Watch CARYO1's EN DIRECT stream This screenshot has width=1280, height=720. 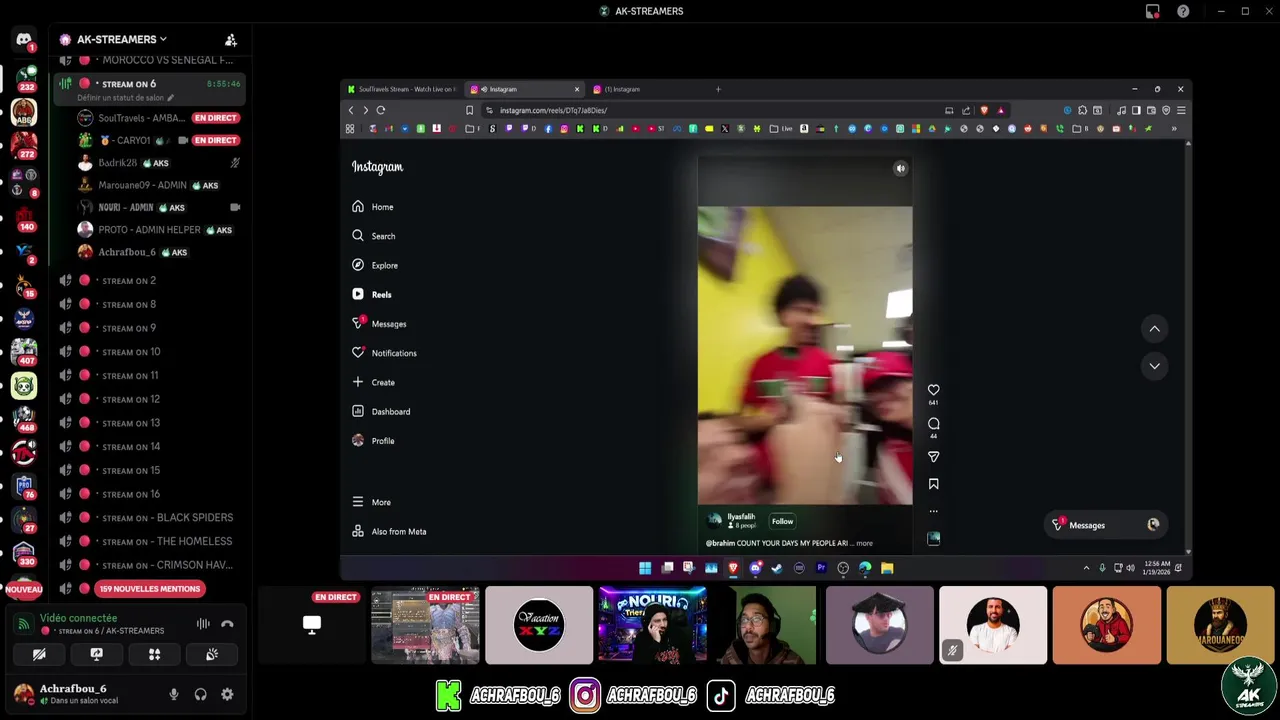[216, 141]
